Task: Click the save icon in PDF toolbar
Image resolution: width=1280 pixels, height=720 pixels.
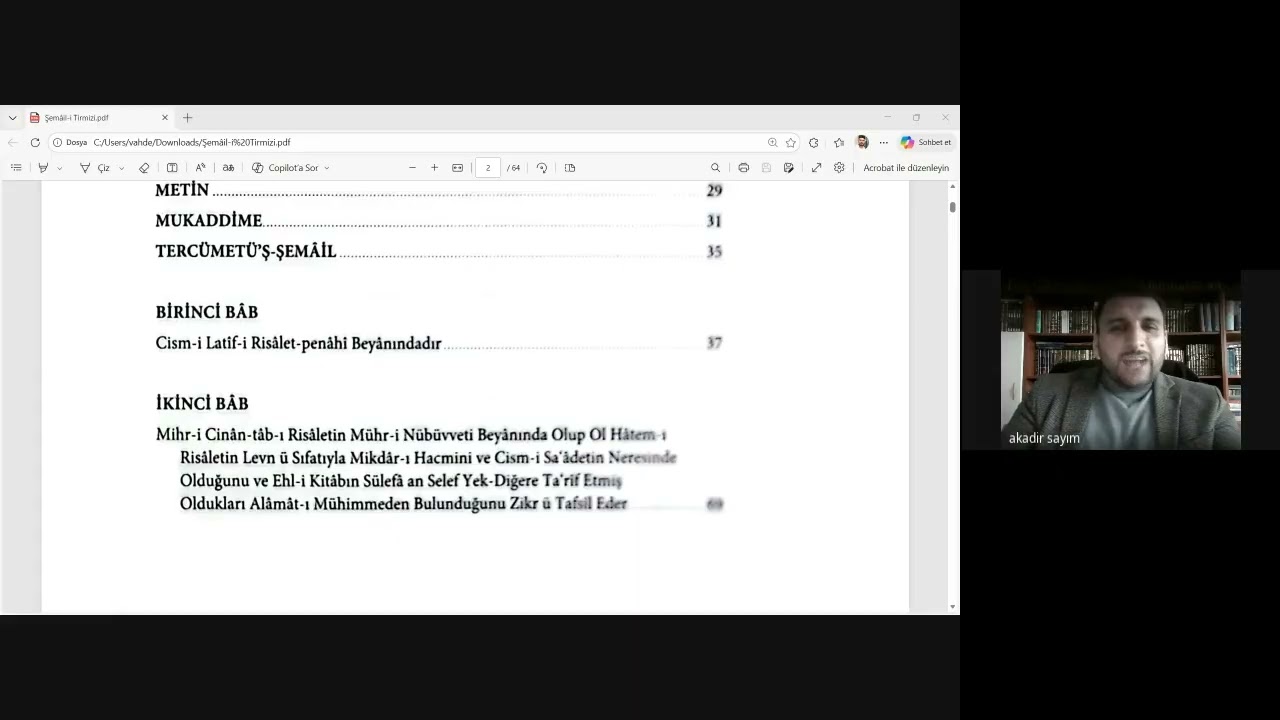Action: pyautogui.click(x=766, y=168)
